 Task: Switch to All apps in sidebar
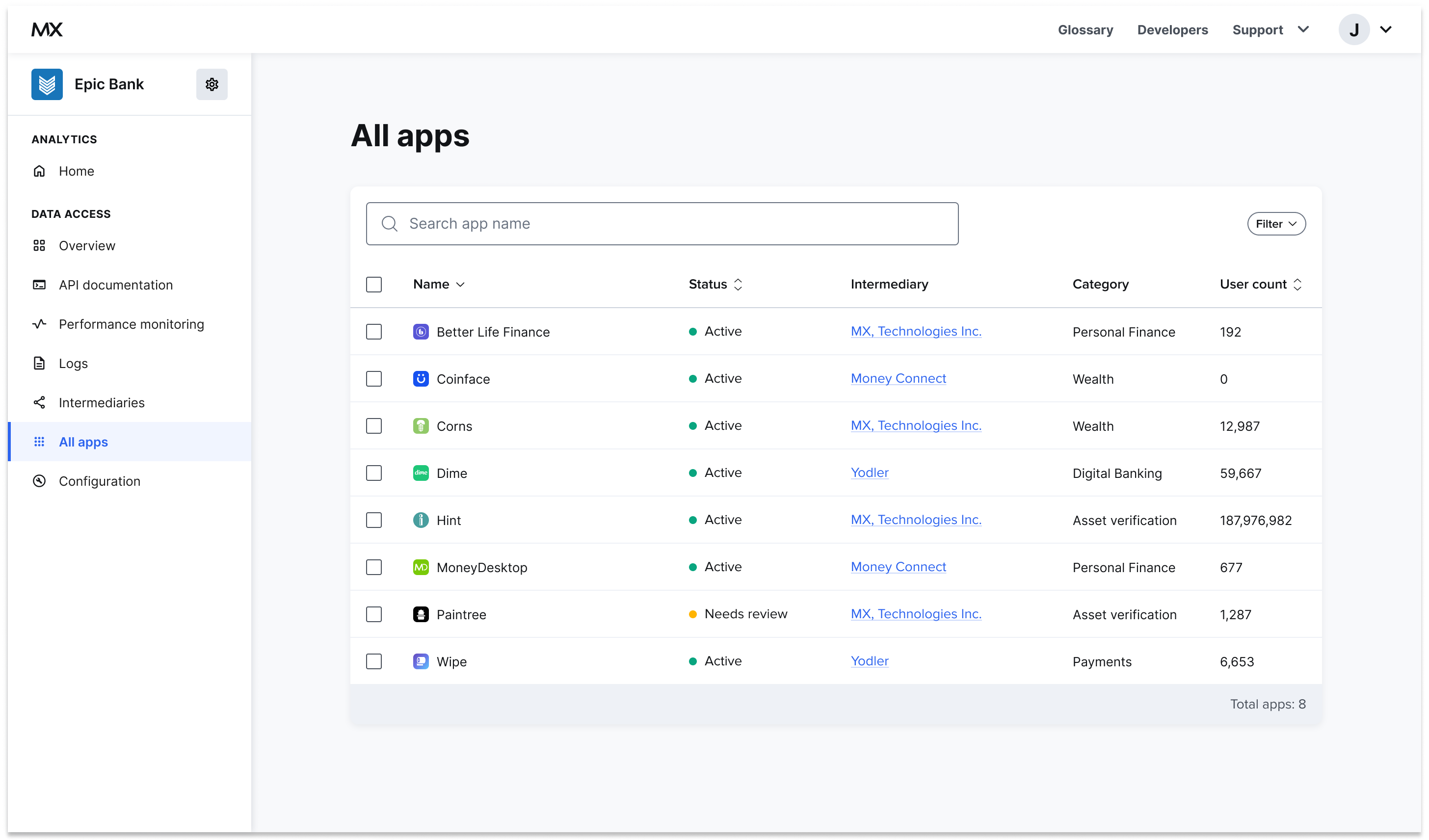point(83,442)
